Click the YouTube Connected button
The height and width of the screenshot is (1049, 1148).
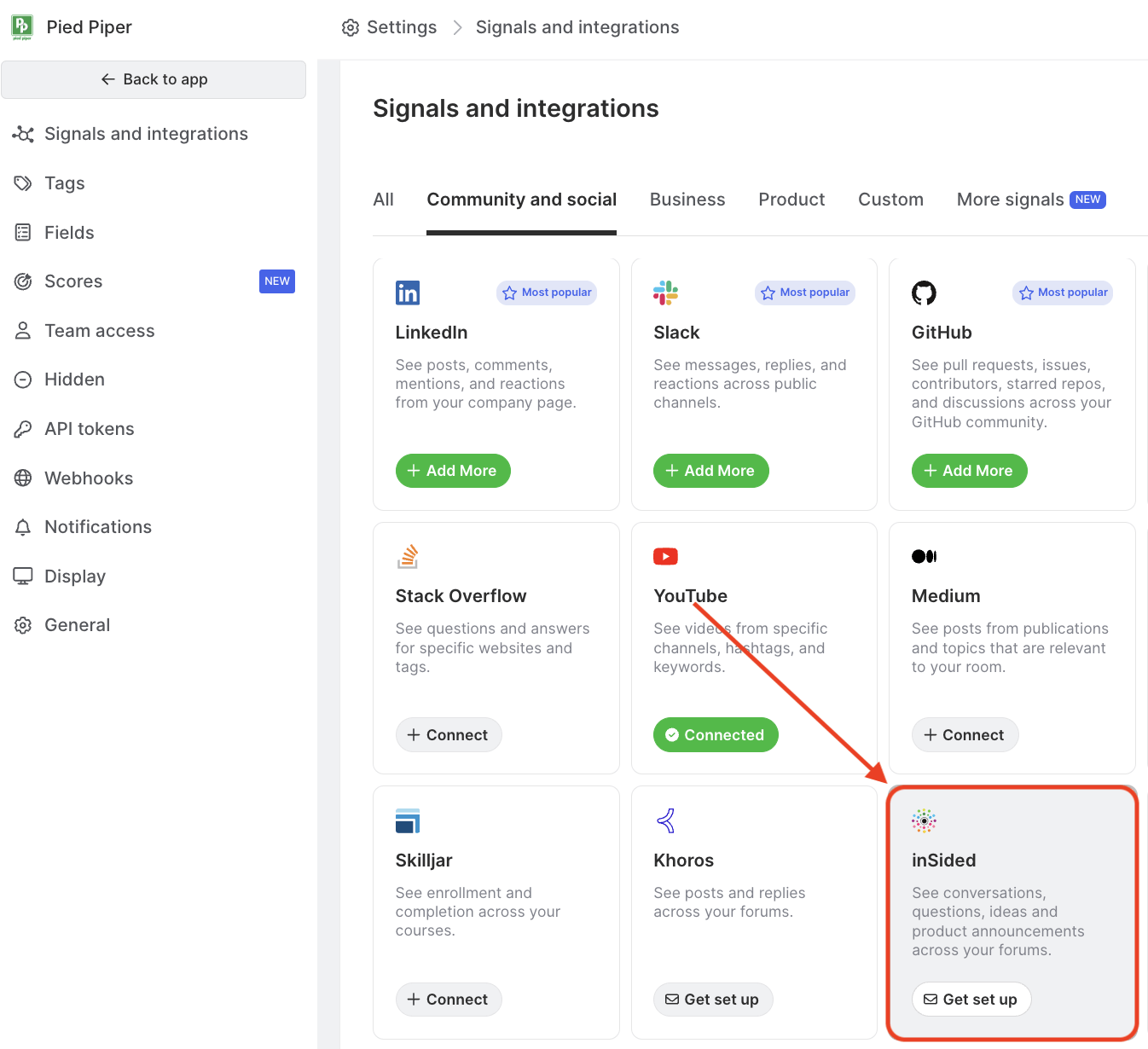716,735
